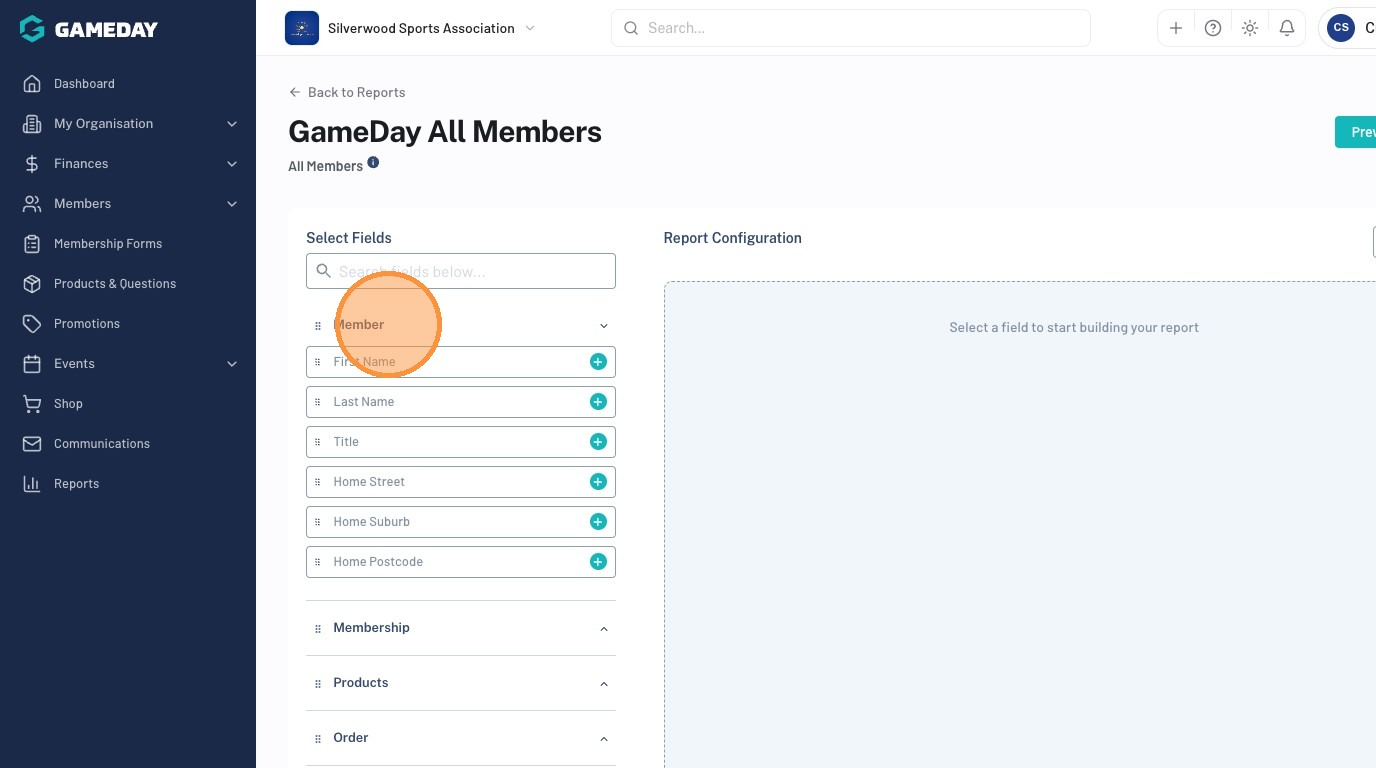
Task: Go Back to Reports
Action: tap(347, 92)
